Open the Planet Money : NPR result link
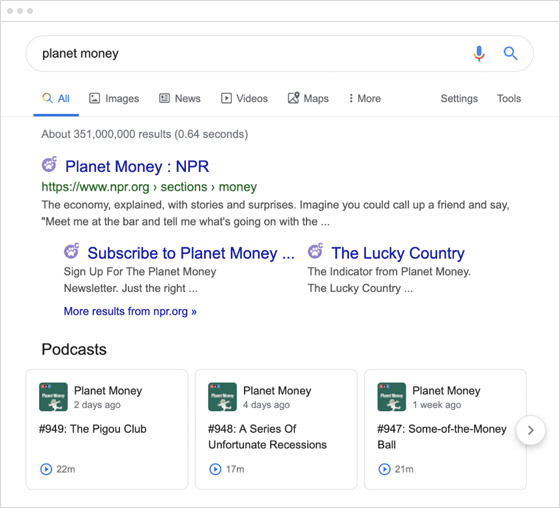 point(137,166)
